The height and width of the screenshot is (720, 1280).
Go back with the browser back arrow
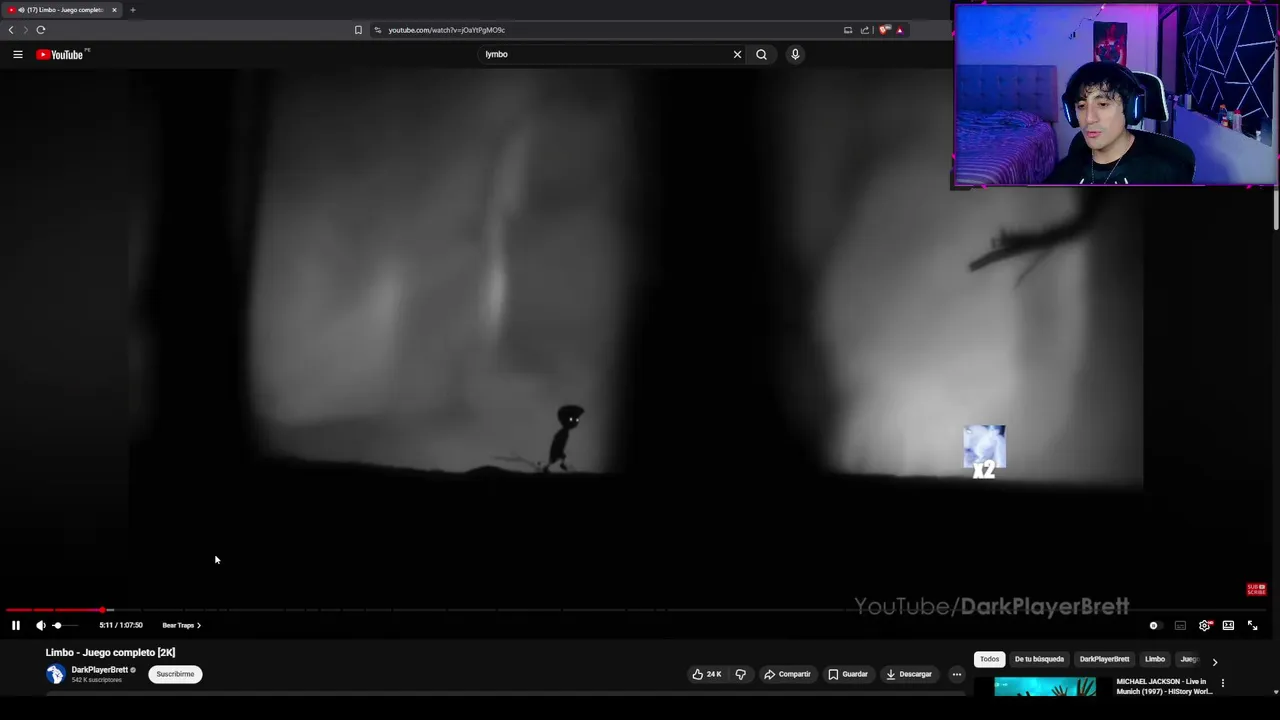[x=11, y=30]
